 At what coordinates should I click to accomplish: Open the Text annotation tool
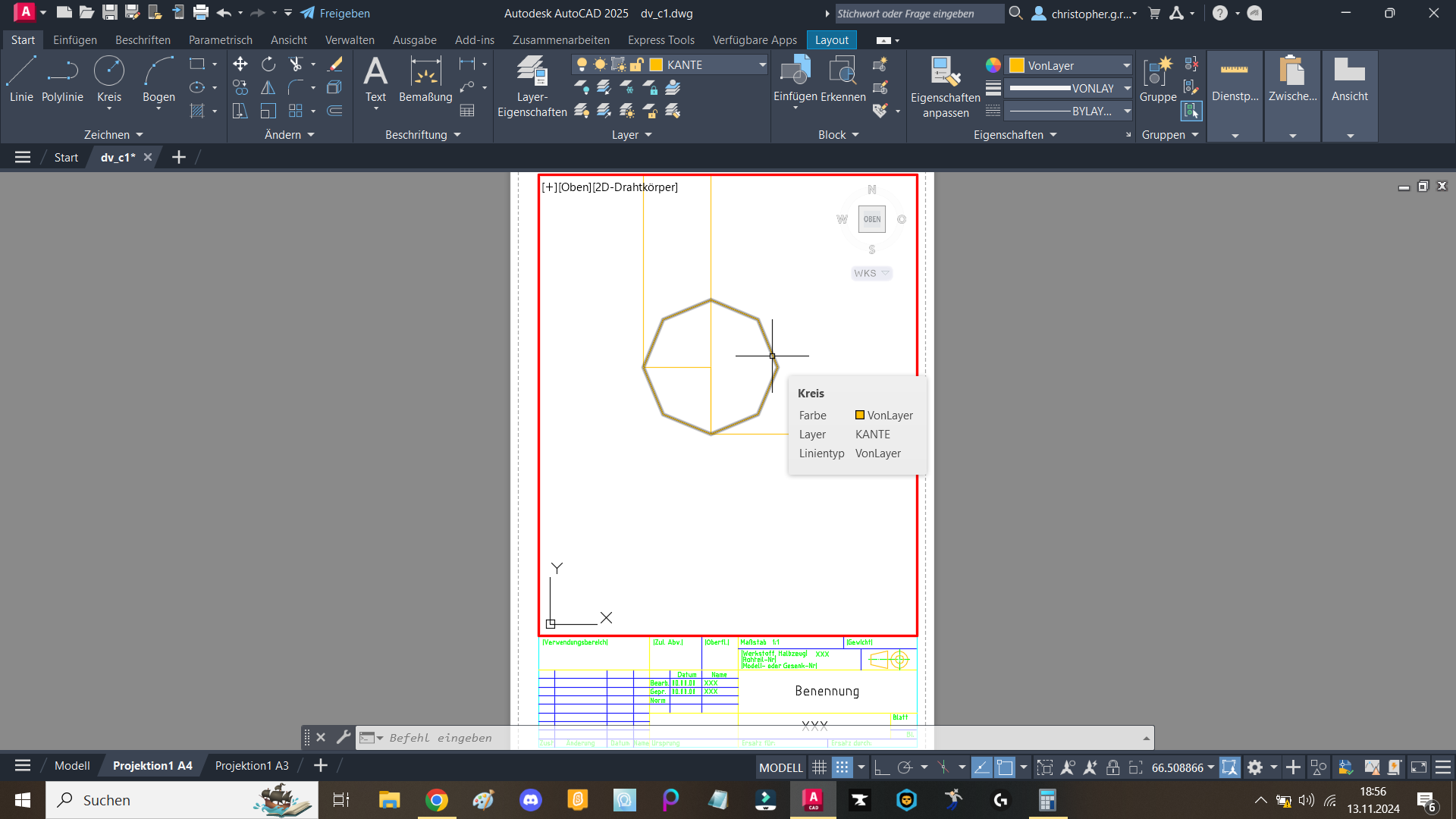pyautogui.click(x=375, y=80)
